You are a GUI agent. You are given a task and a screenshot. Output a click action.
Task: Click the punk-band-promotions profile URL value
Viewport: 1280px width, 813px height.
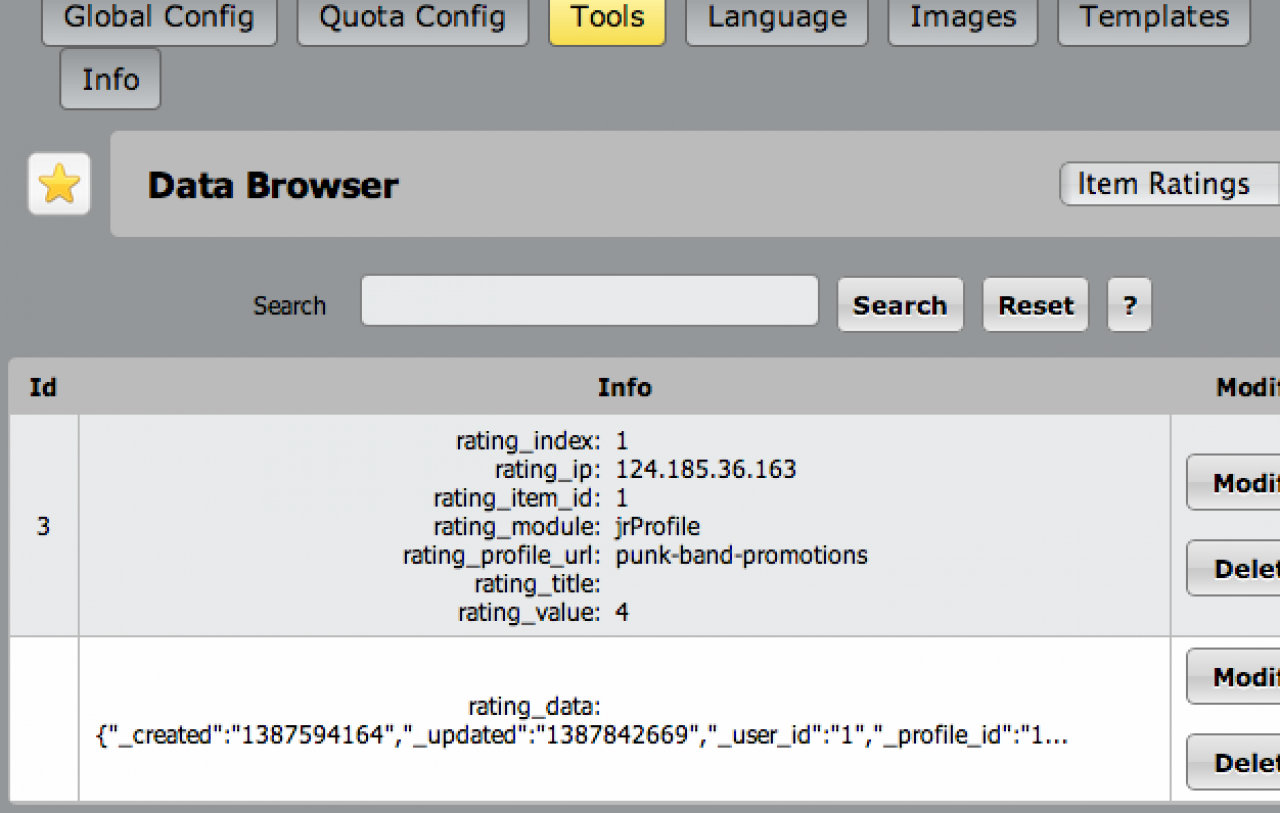(741, 555)
